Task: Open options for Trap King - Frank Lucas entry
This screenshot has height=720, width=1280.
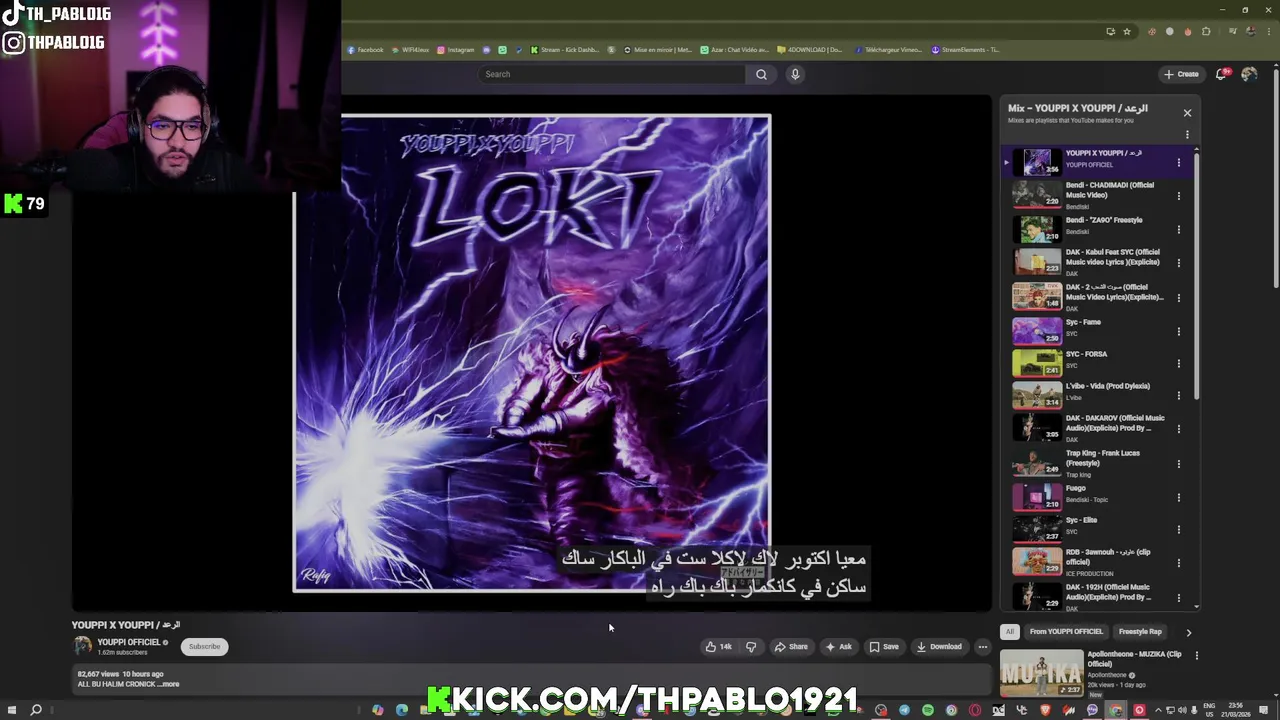Action: coord(1179,464)
